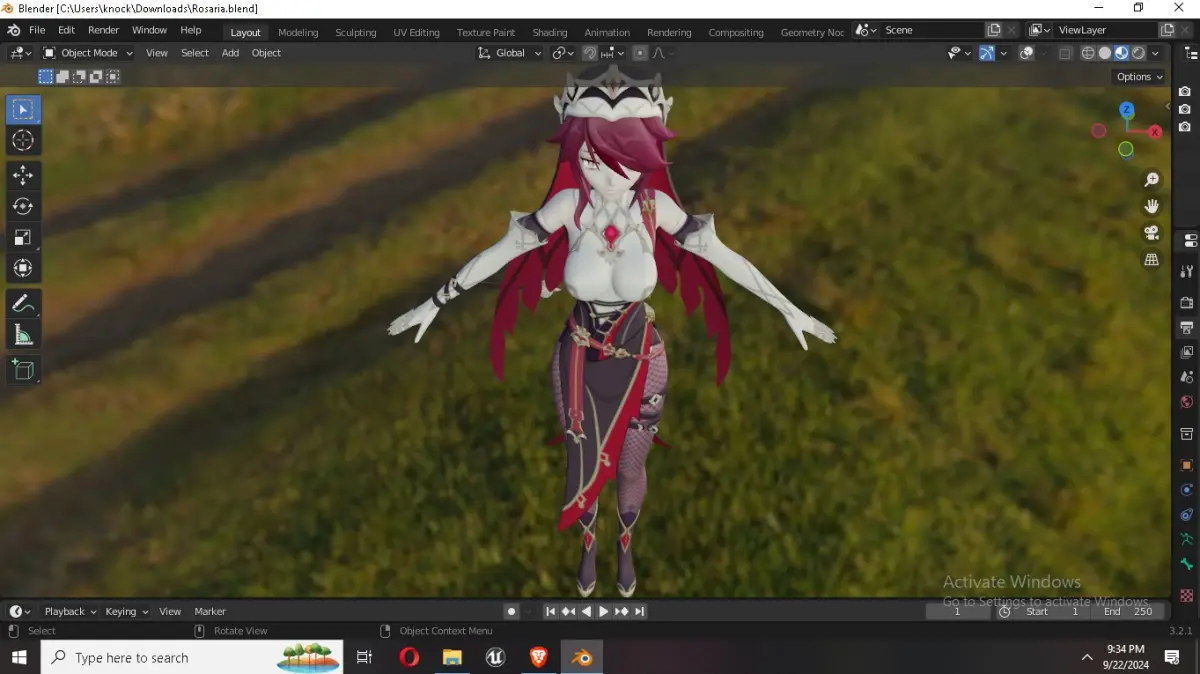Switch to wireframe viewport shading
Viewport: 1200px width, 674px height.
click(1089, 53)
